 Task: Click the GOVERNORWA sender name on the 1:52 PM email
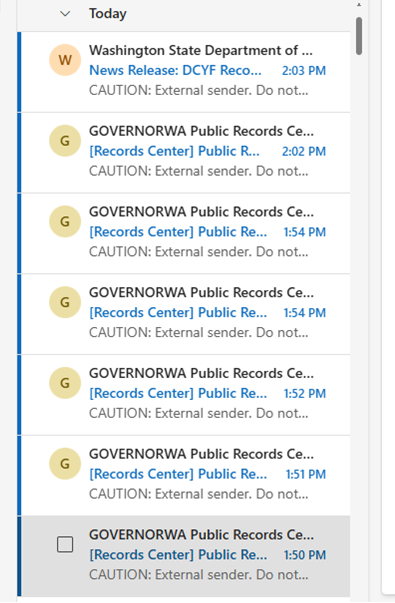click(x=202, y=373)
